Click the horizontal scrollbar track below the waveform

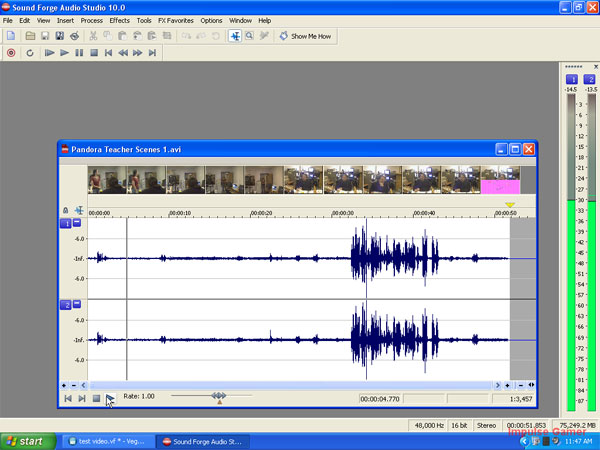coord(291,385)
